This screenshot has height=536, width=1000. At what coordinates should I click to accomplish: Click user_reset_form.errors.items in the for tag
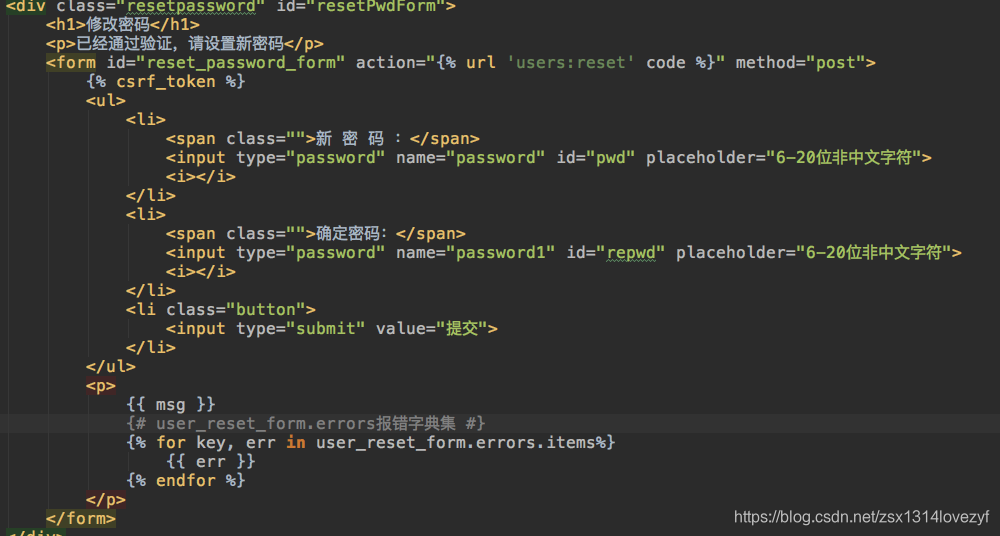click(455, 442)
